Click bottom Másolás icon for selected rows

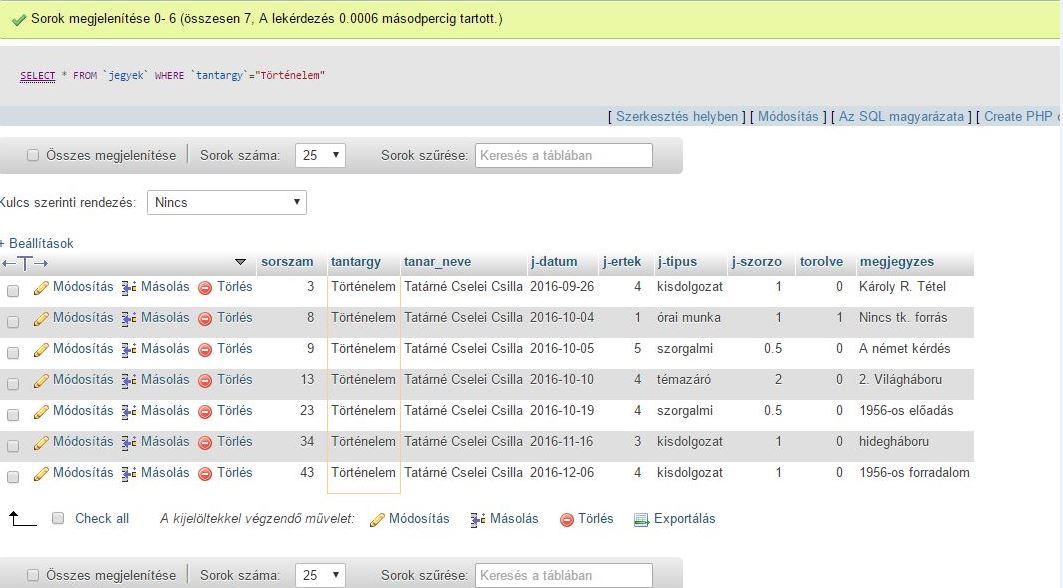click(x=478, y=520)
